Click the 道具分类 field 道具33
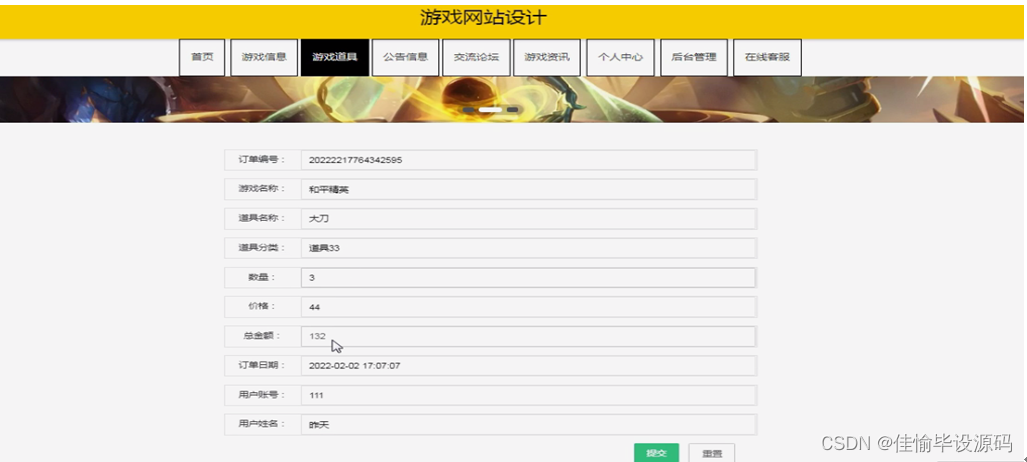The height and width of the screenshot is (462, 1027). pyautogui.click(x=529, y=248)
